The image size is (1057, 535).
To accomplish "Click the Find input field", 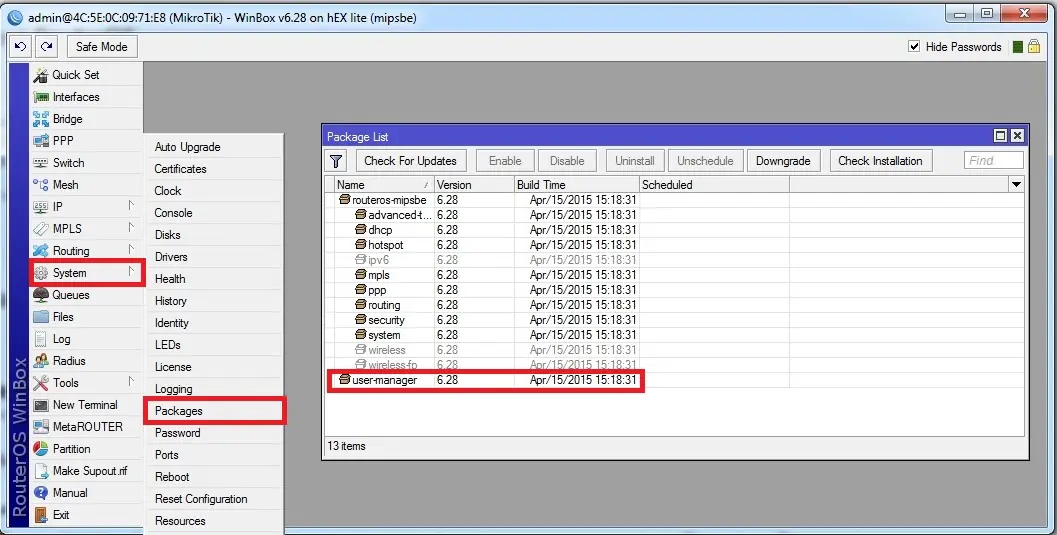I will click(x=994, y=160).
